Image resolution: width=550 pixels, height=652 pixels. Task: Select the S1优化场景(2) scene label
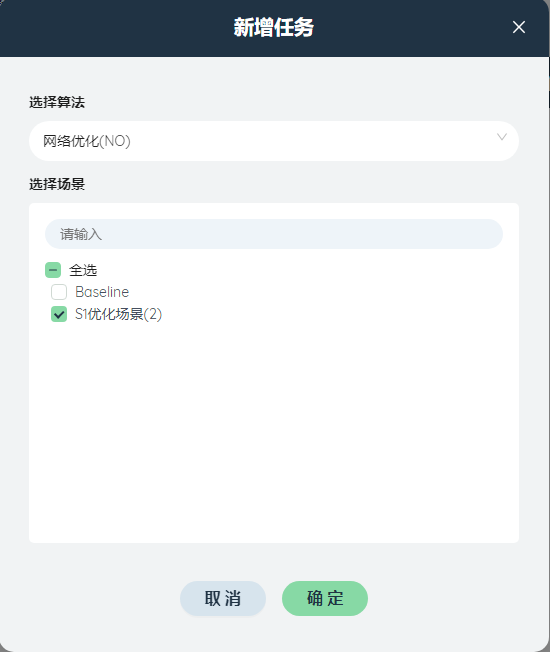(x=118, y=314)
